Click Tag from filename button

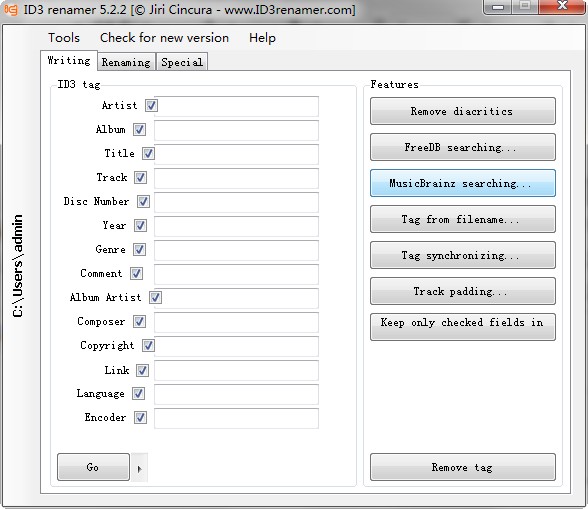[463, 219]
